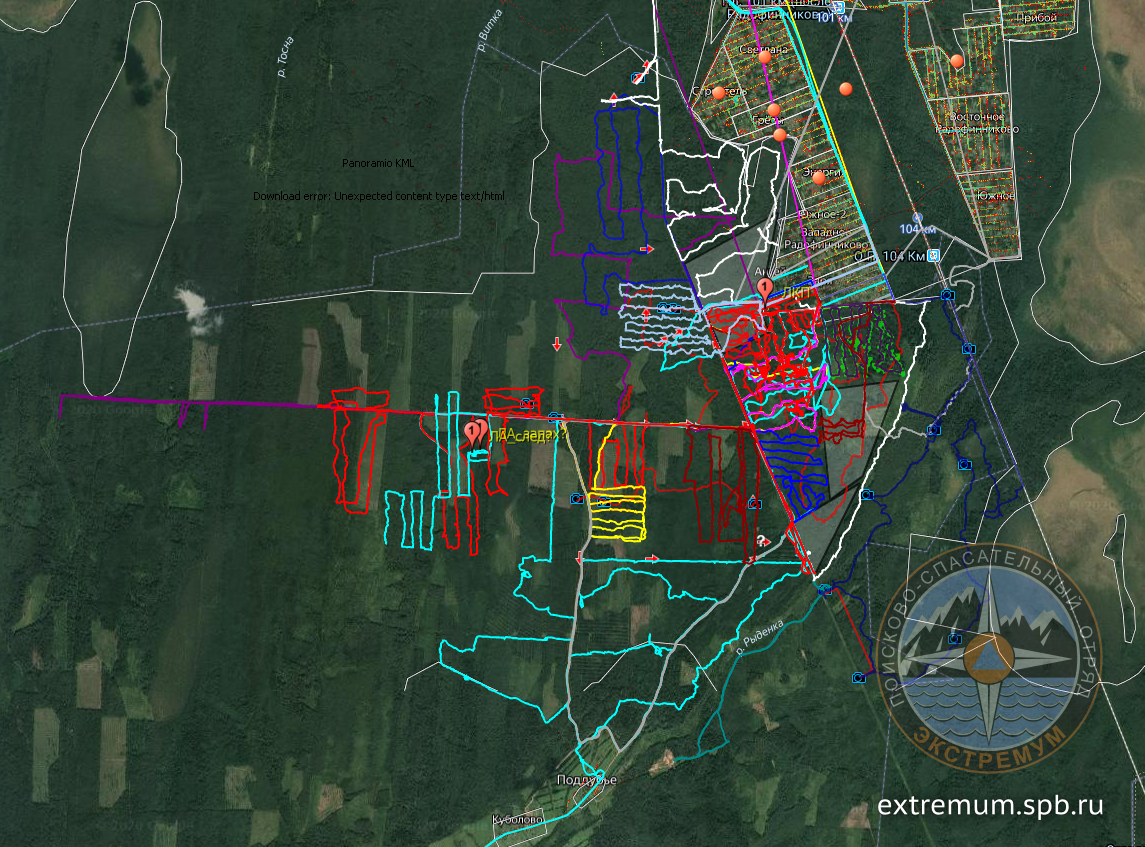Open the double camera icon on light-blue tracks
The width and height of the screenshot is (1145, 847).
[x=668, y=308]
